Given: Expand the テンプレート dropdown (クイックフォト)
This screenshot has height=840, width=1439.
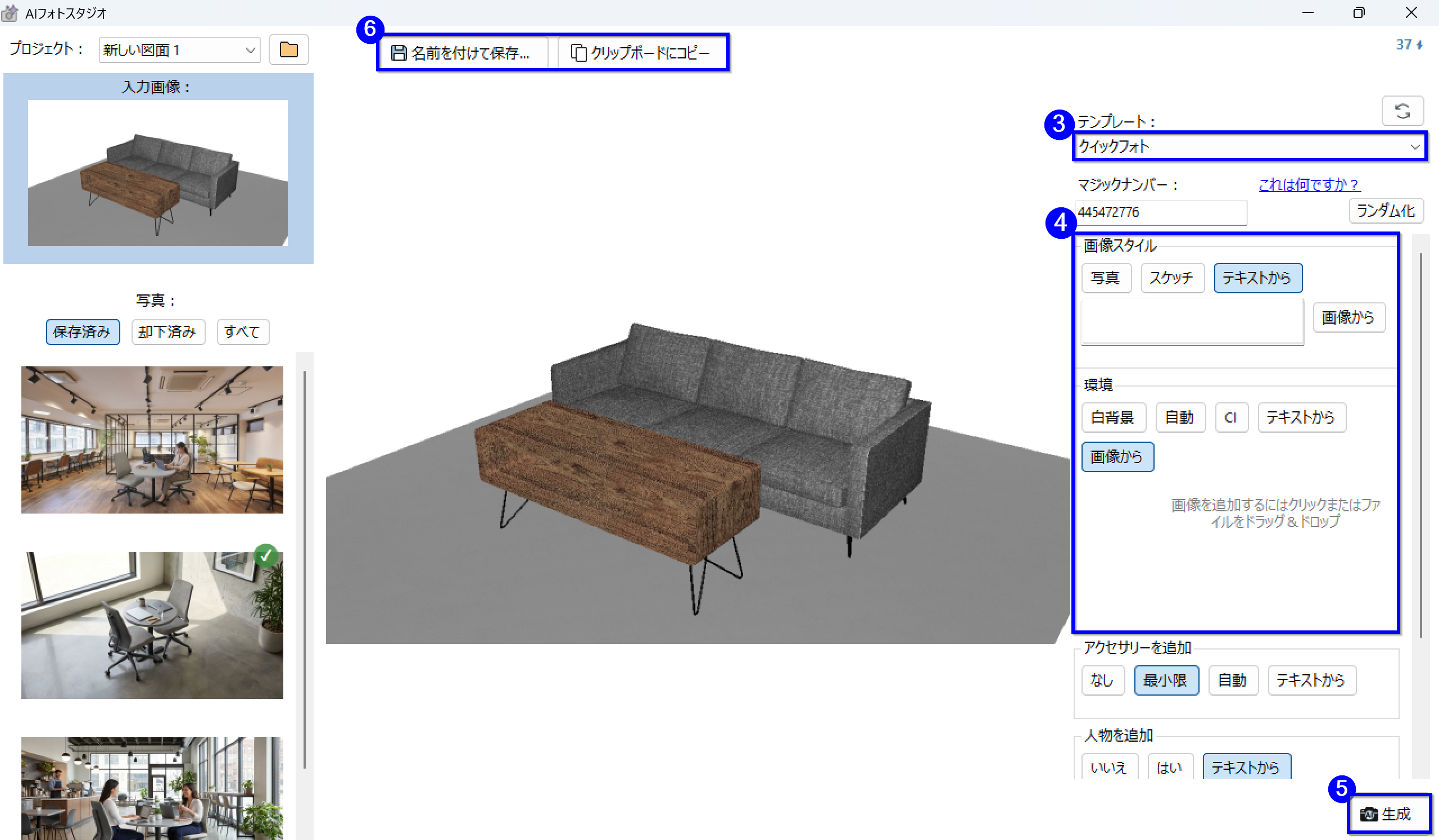Looking at the screenshot, I should pyautogui.click(x=1249, y=147).
